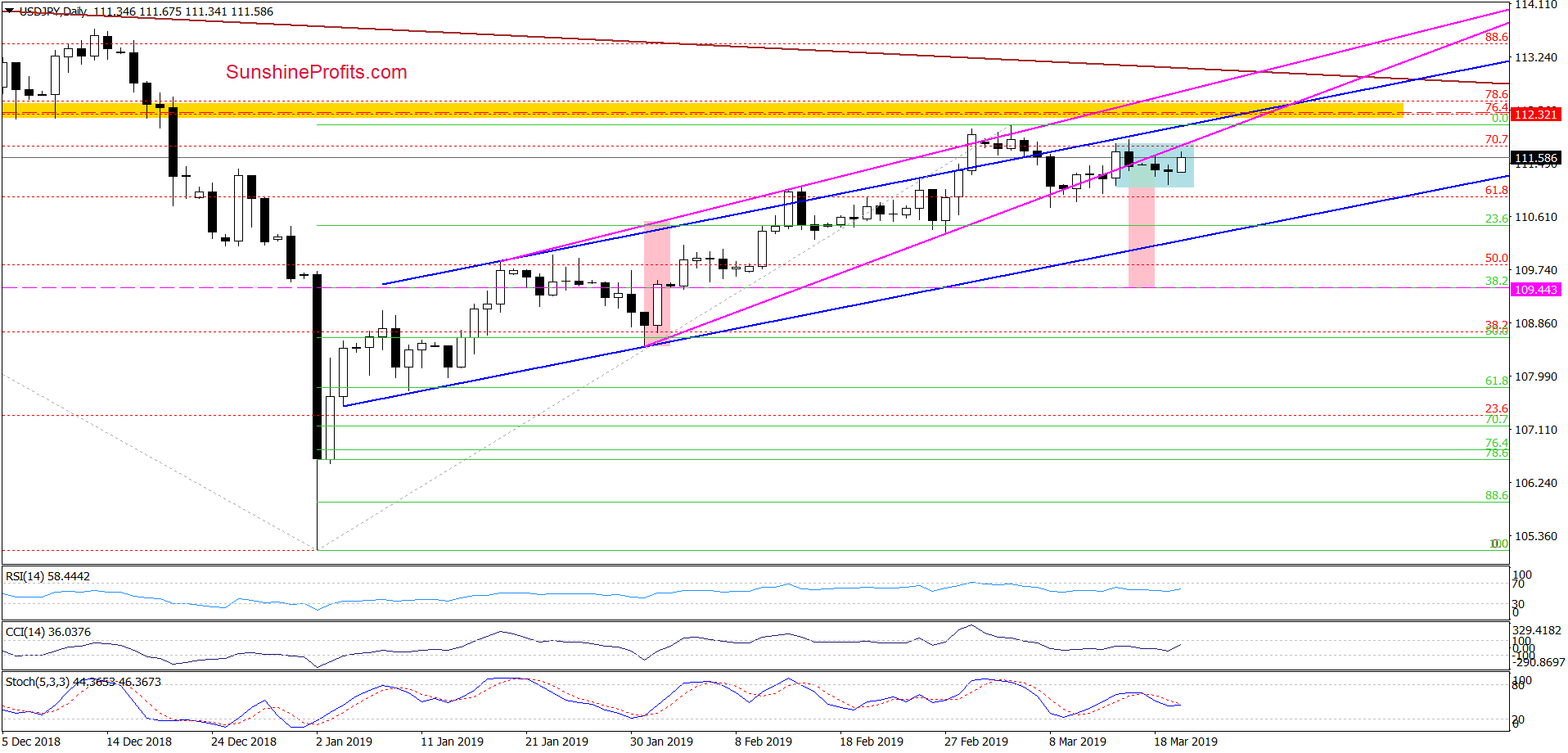Click the 24 Dec 2018 date label

coord(244,742)
